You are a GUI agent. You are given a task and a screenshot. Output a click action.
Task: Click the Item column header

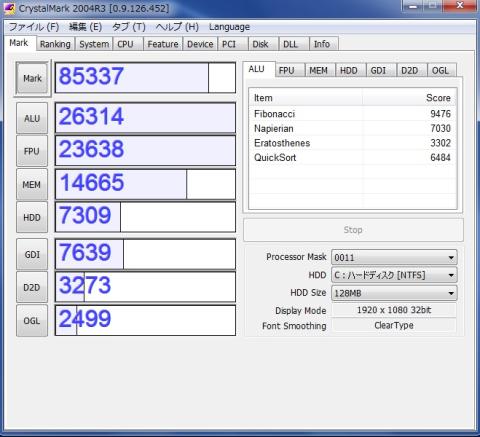point(306,98)
